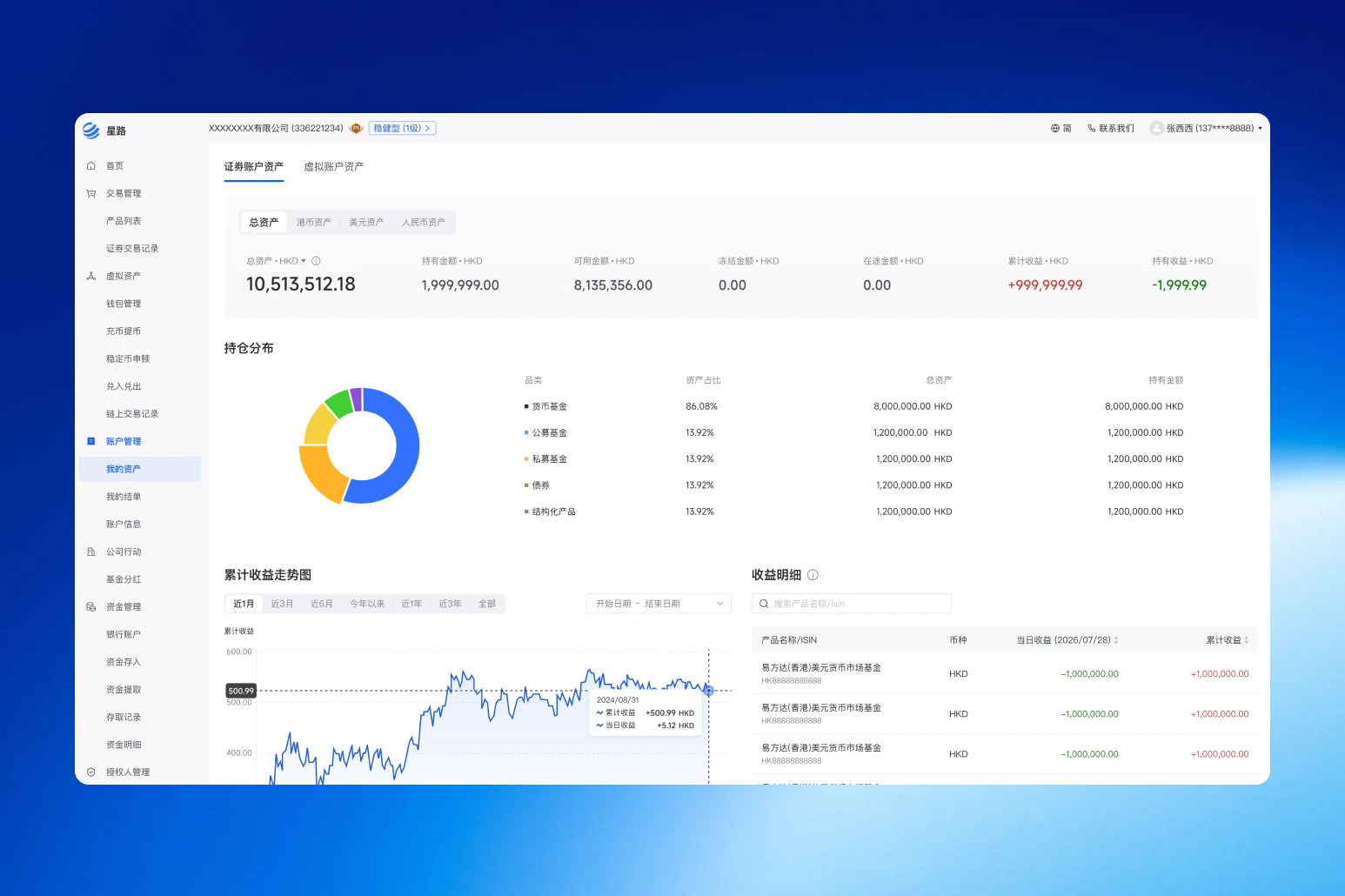
Task: Click the 授权人管理 shield icon
Action: pyautogui.click(x=91, y=772)
